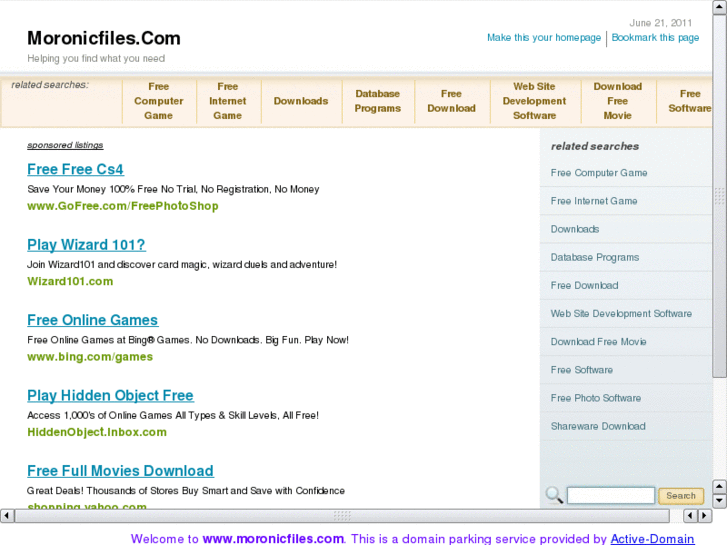
Task: Click the Search button
Action: 681,495
